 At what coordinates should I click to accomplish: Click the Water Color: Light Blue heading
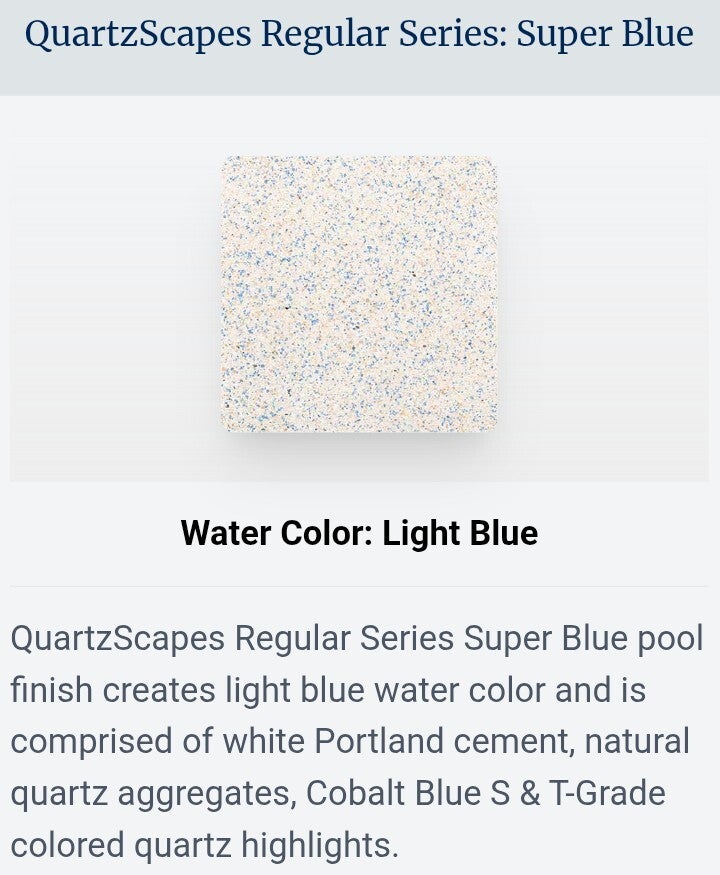(359, 533)
